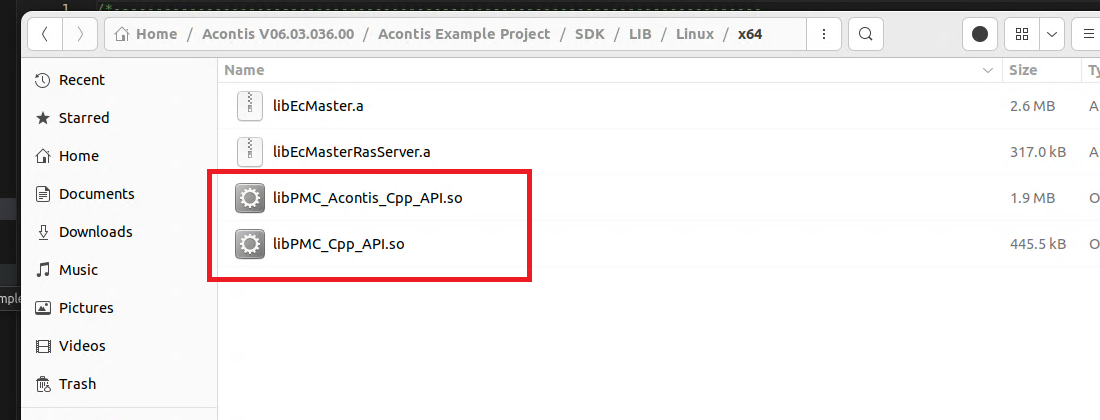1100x420 pixels.
Task: Click the libPMC_Acontis_Cpp_API.so gear icon
Action: (x=249, y=198)
